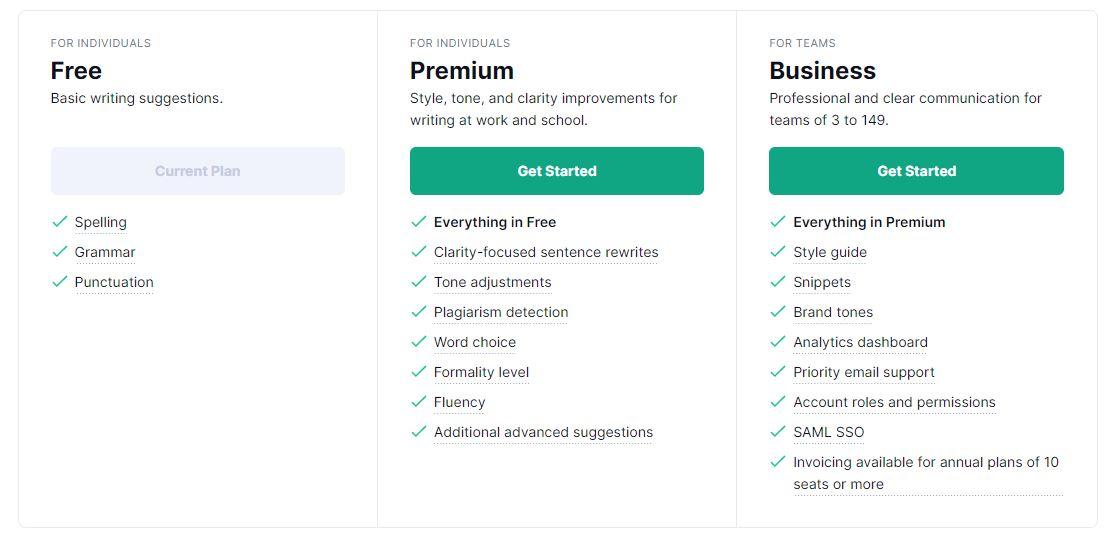Click Priority email support feature
1115x537 pixels.
click(863, 372)
